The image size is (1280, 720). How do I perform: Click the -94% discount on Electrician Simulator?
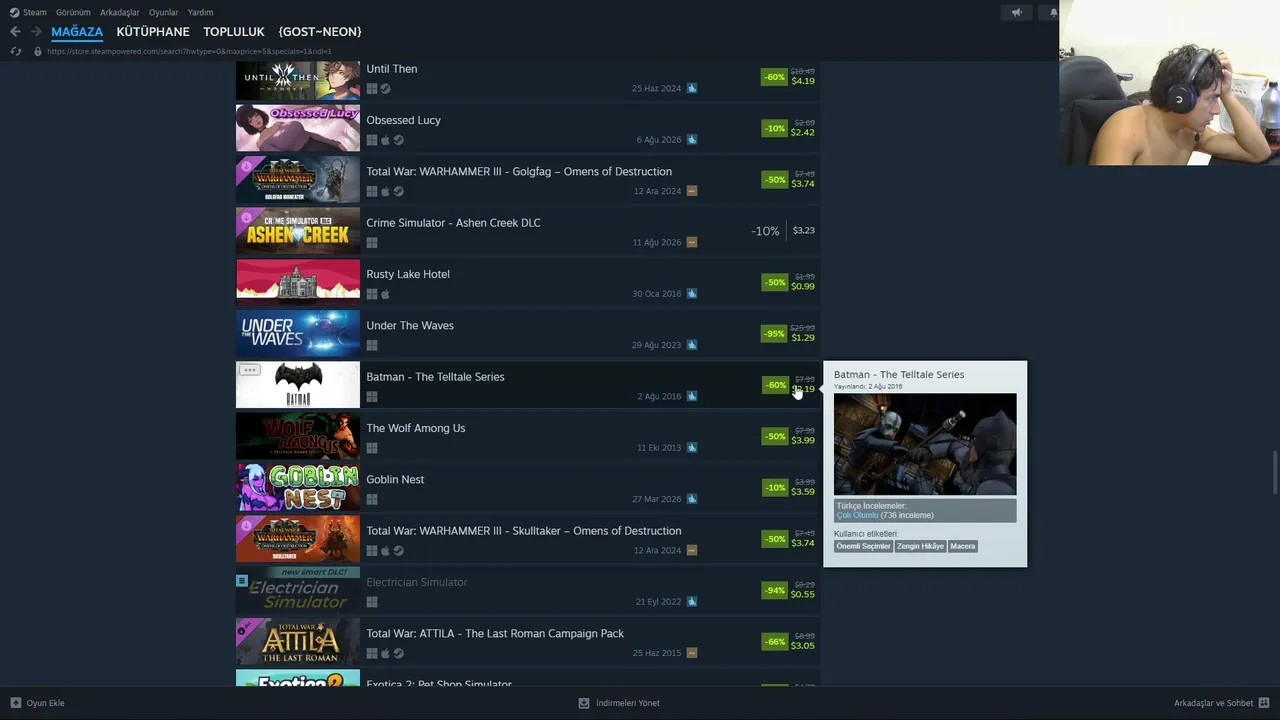[x=774, y=591]
